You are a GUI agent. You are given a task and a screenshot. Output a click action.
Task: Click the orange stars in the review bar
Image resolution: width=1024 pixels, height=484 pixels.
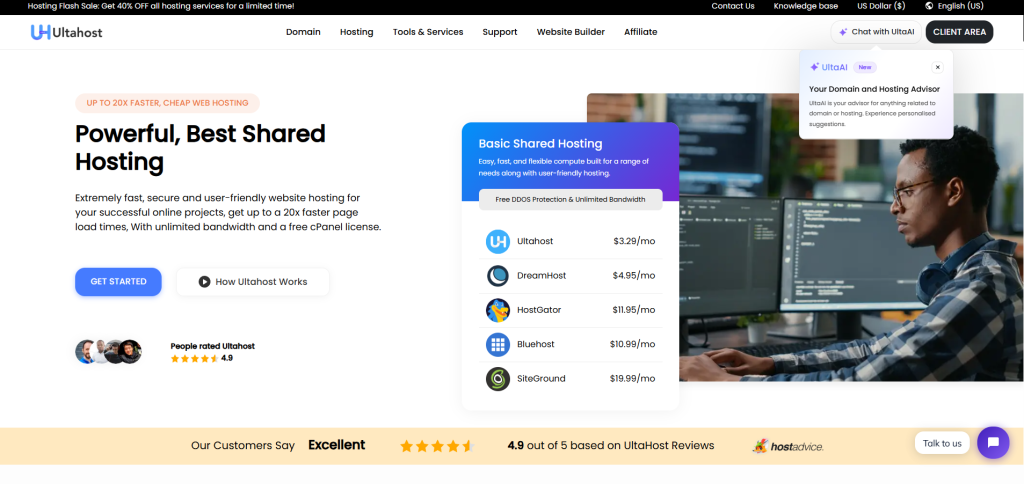(436, 446)
